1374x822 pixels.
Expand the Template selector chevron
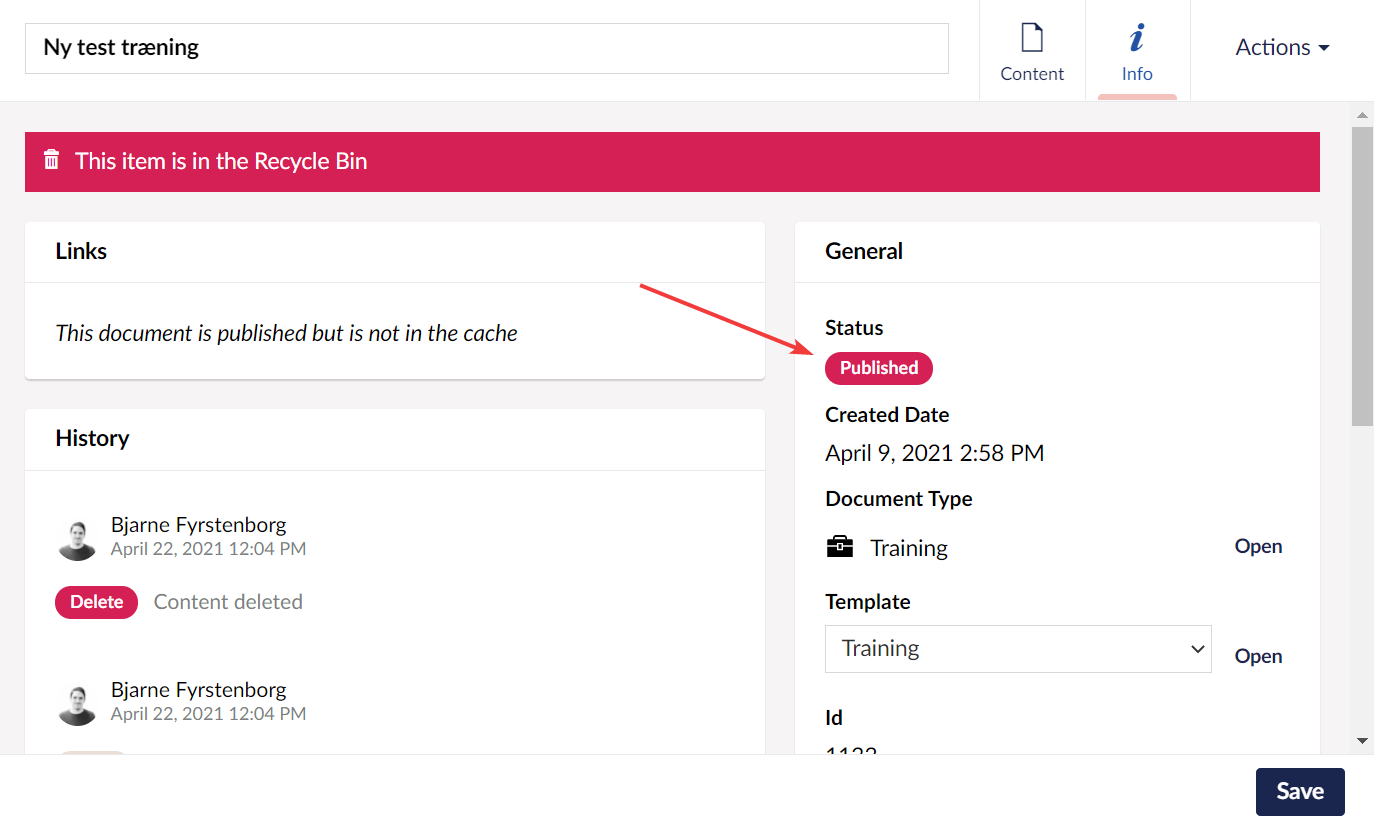pos(1196,648)
